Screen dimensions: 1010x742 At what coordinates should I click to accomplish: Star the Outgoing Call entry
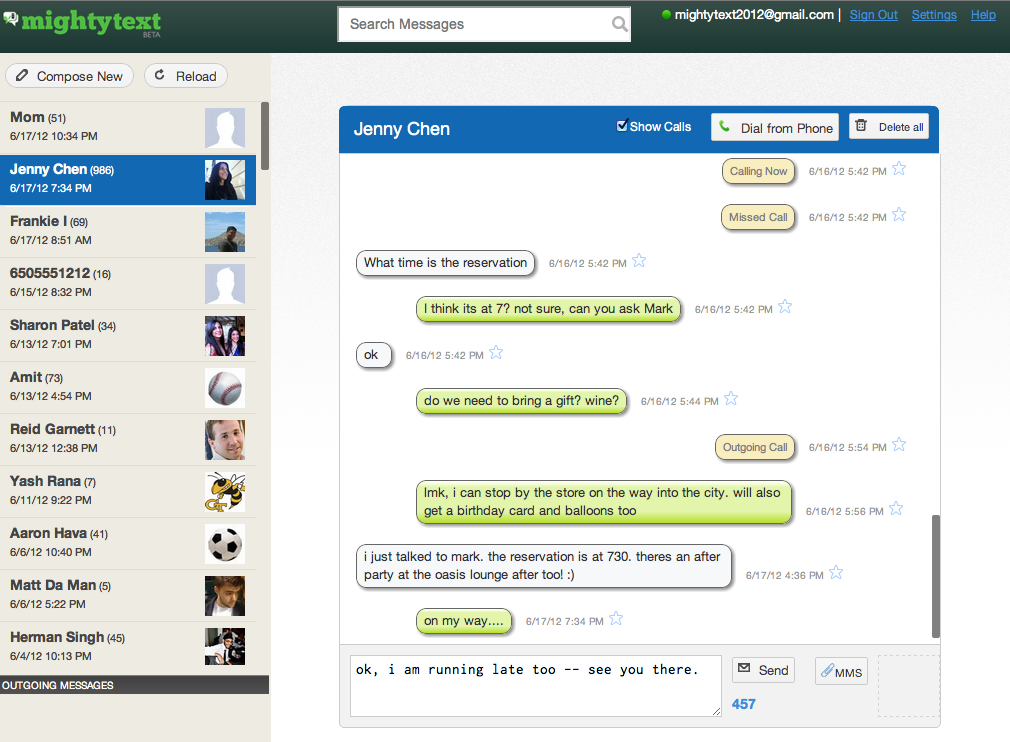899,445
